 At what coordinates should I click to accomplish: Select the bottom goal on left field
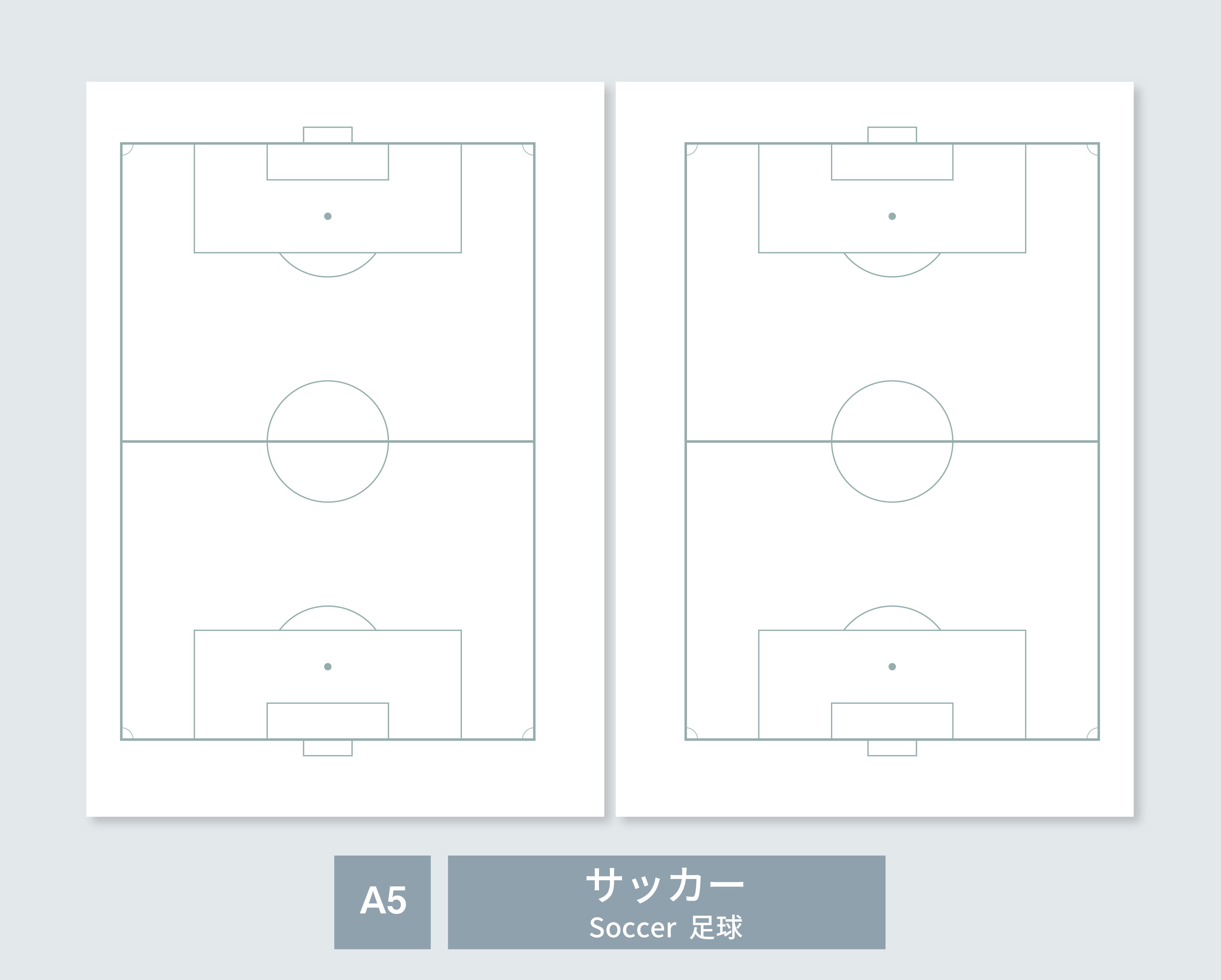coord(327,748)
